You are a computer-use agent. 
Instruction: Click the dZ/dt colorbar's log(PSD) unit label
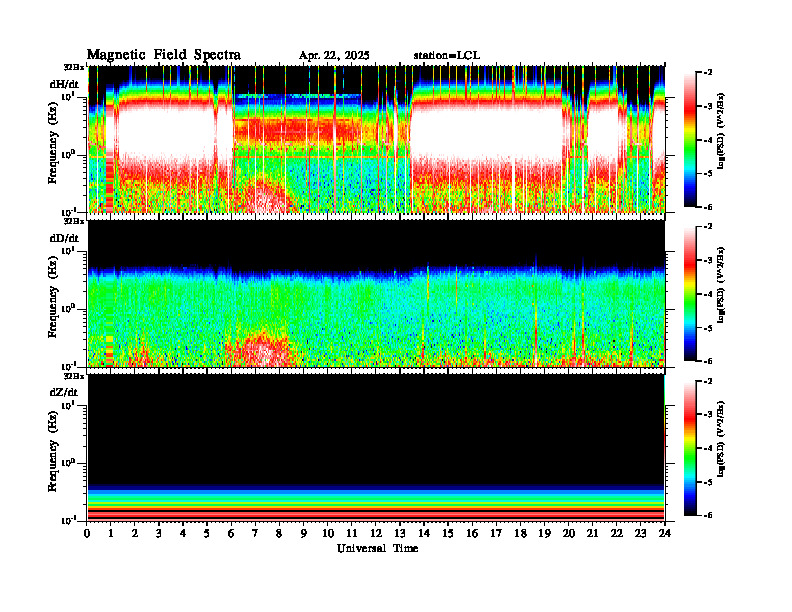(x=721, y=439)
